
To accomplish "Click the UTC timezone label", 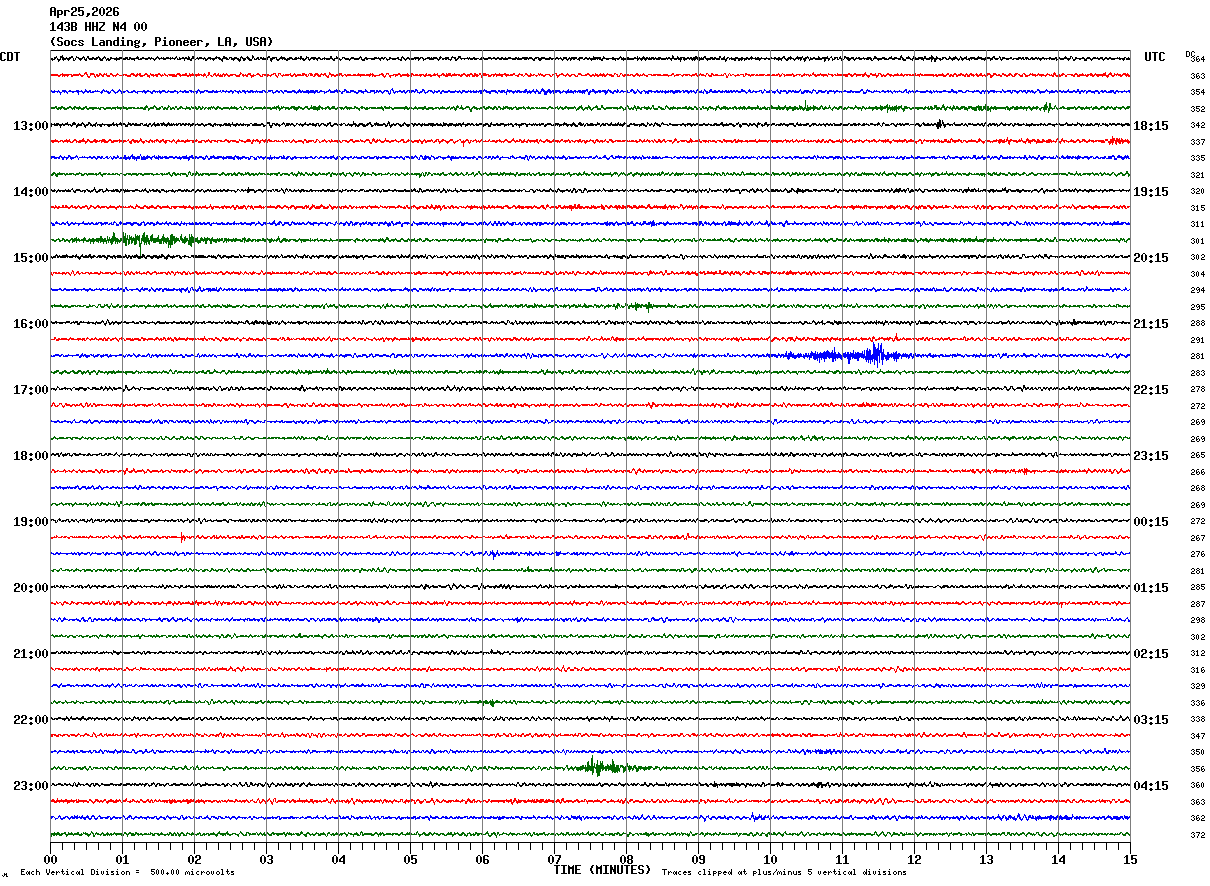I will coord(1155,57).
